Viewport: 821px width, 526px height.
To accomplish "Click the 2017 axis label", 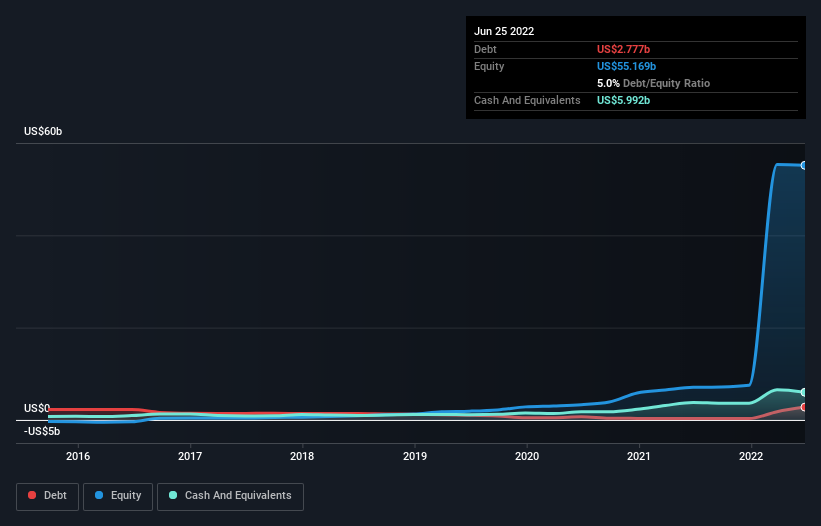I will tap(190, 456).
